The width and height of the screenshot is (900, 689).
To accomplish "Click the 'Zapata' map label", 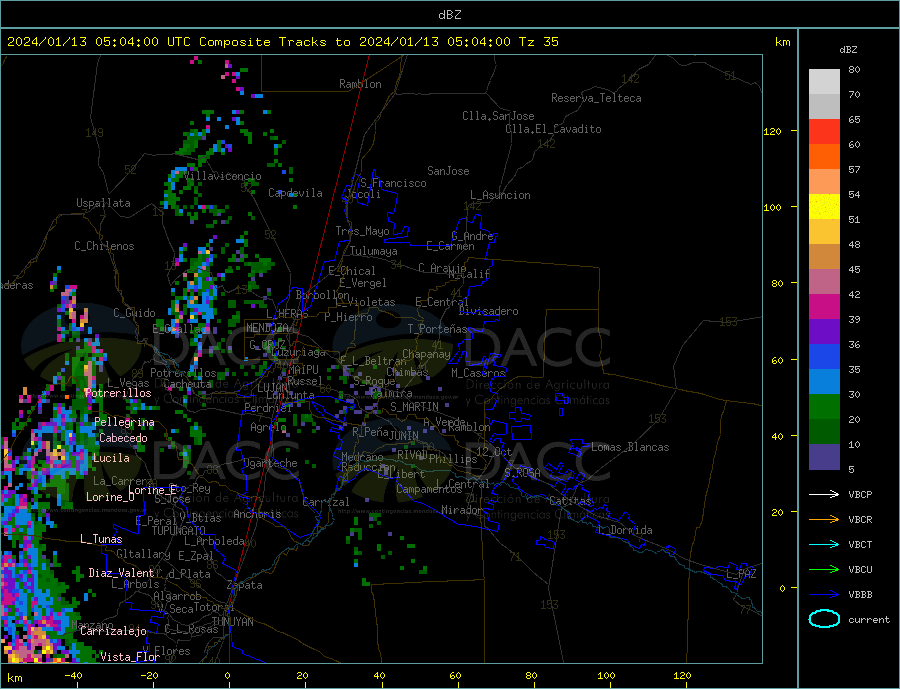I will click(245, 585).
